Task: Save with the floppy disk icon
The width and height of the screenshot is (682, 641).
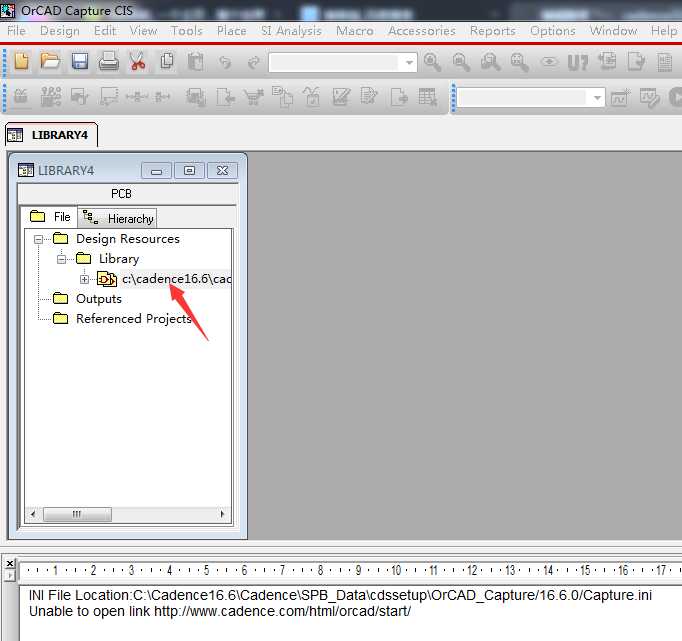Action: point(80,61)
